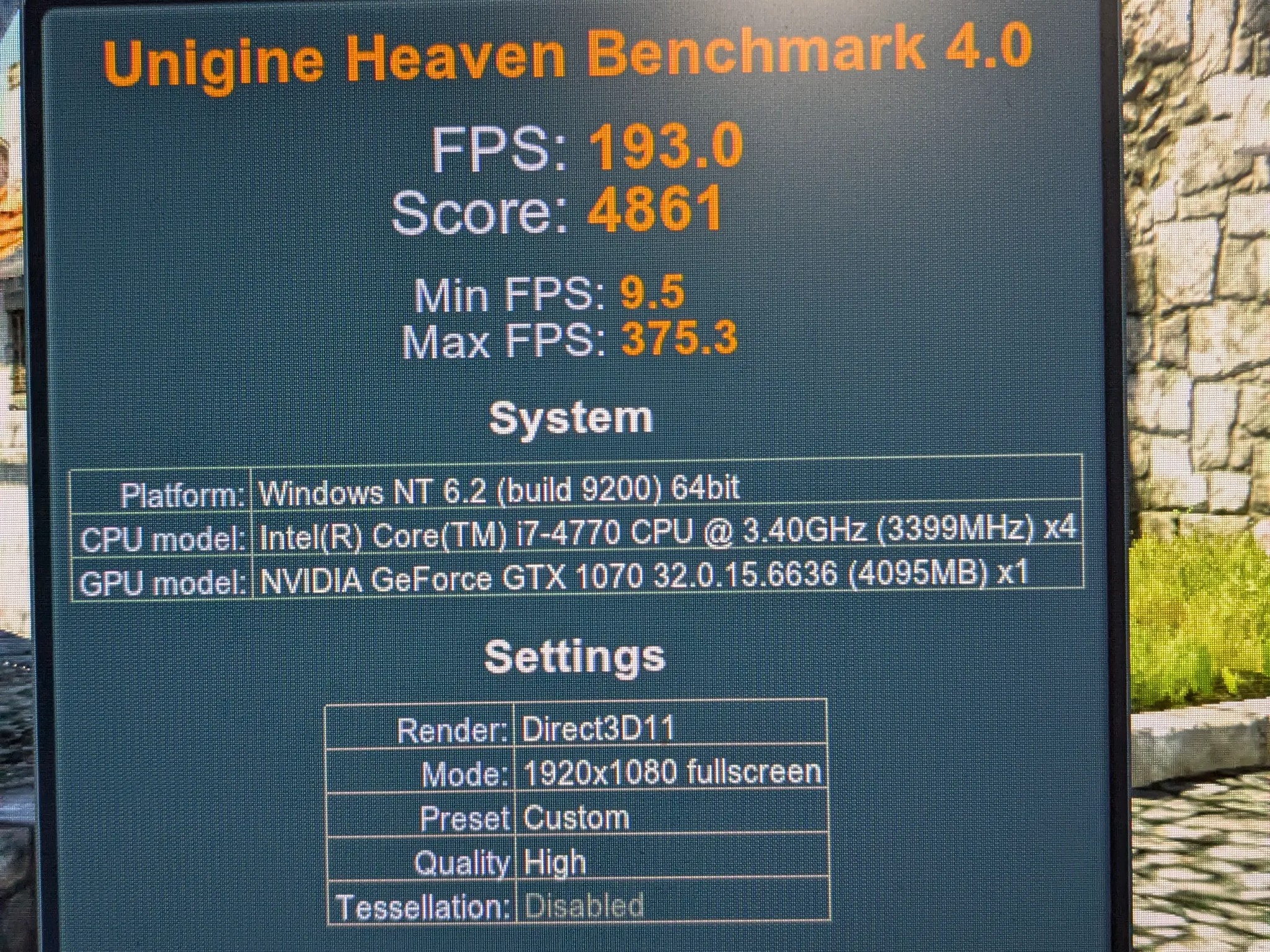Select the FPS value 193.0

[665, 146]
